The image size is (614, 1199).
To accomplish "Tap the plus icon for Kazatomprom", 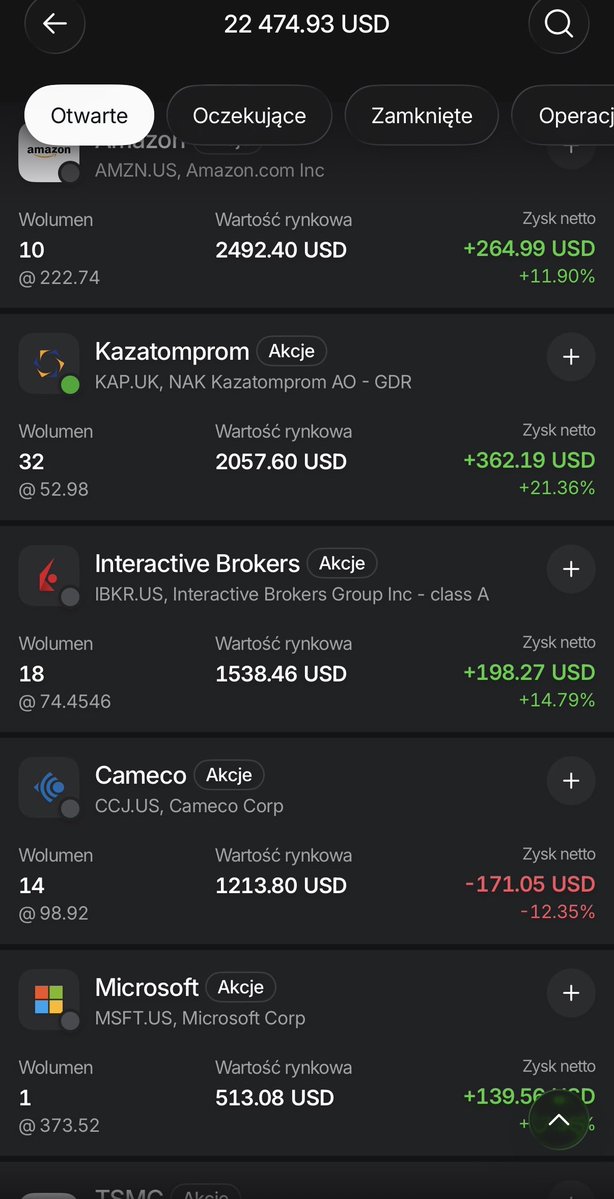I will pos(571,357).
